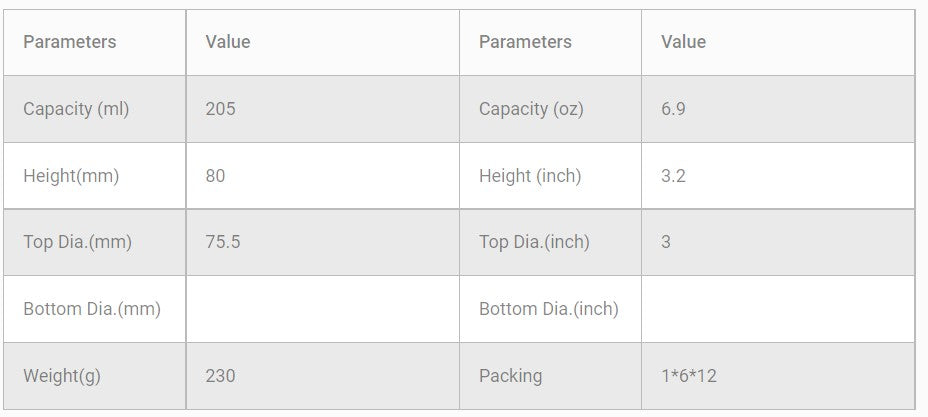Click the 75.5 diameter value

pyautogui.click(x=222, y=242)
